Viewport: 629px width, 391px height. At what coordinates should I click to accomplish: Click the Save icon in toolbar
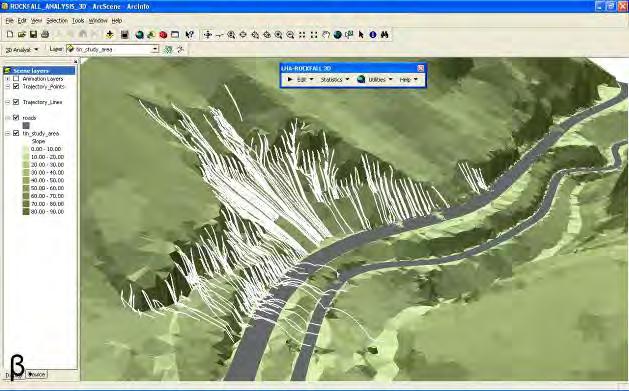pyautogui.click(x=33, y=35)
